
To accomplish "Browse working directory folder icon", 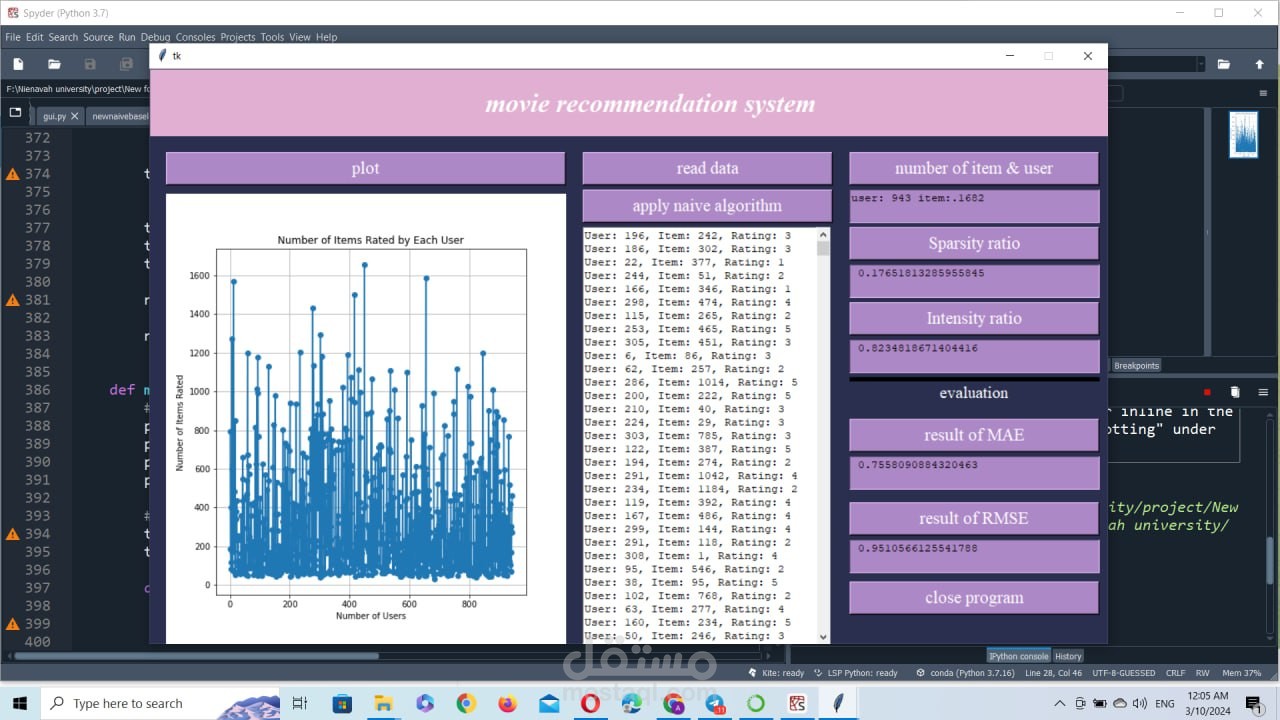I will [1223, 64].
